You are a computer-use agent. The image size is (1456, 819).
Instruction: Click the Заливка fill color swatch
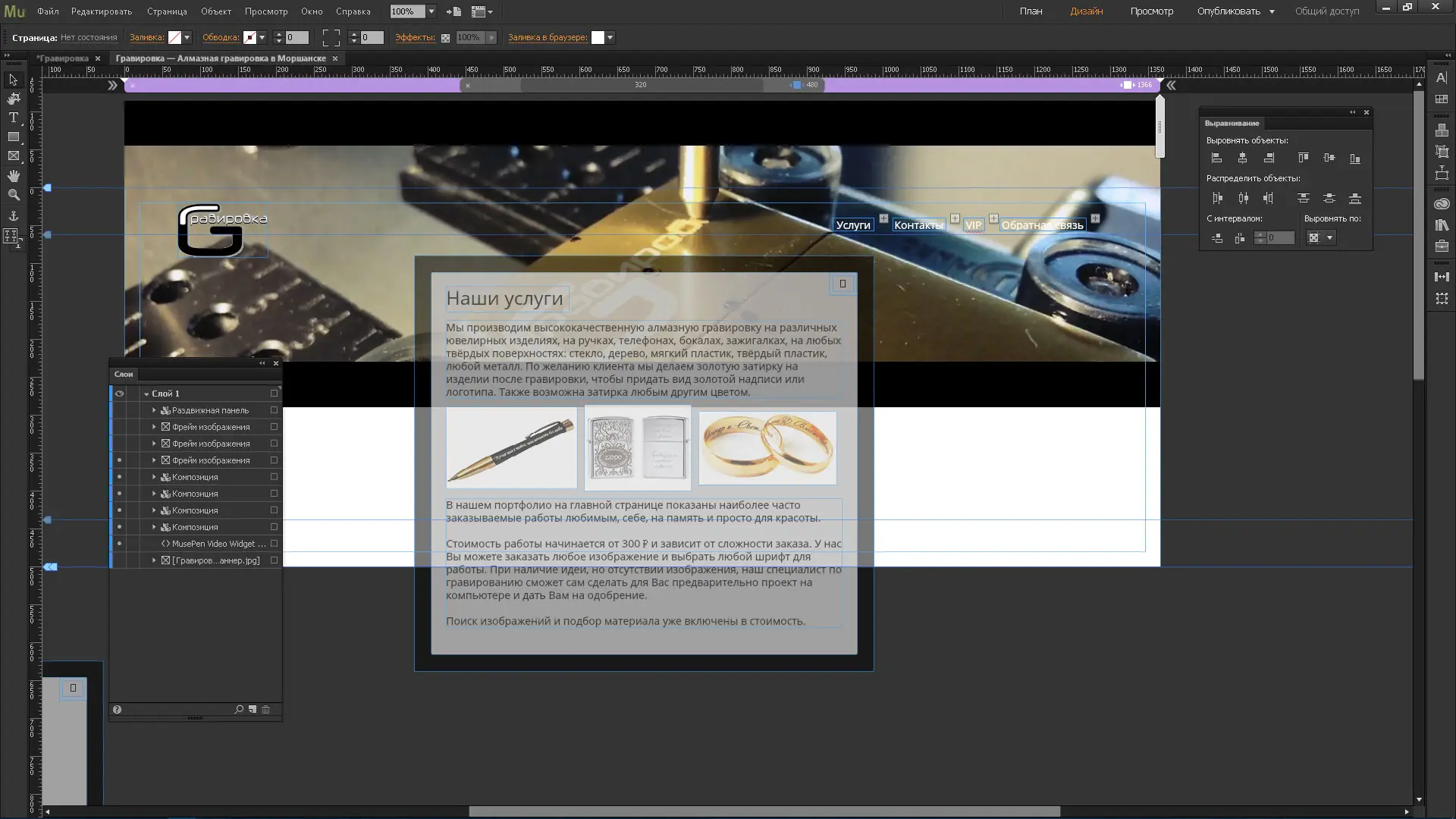tap(175, 37)
